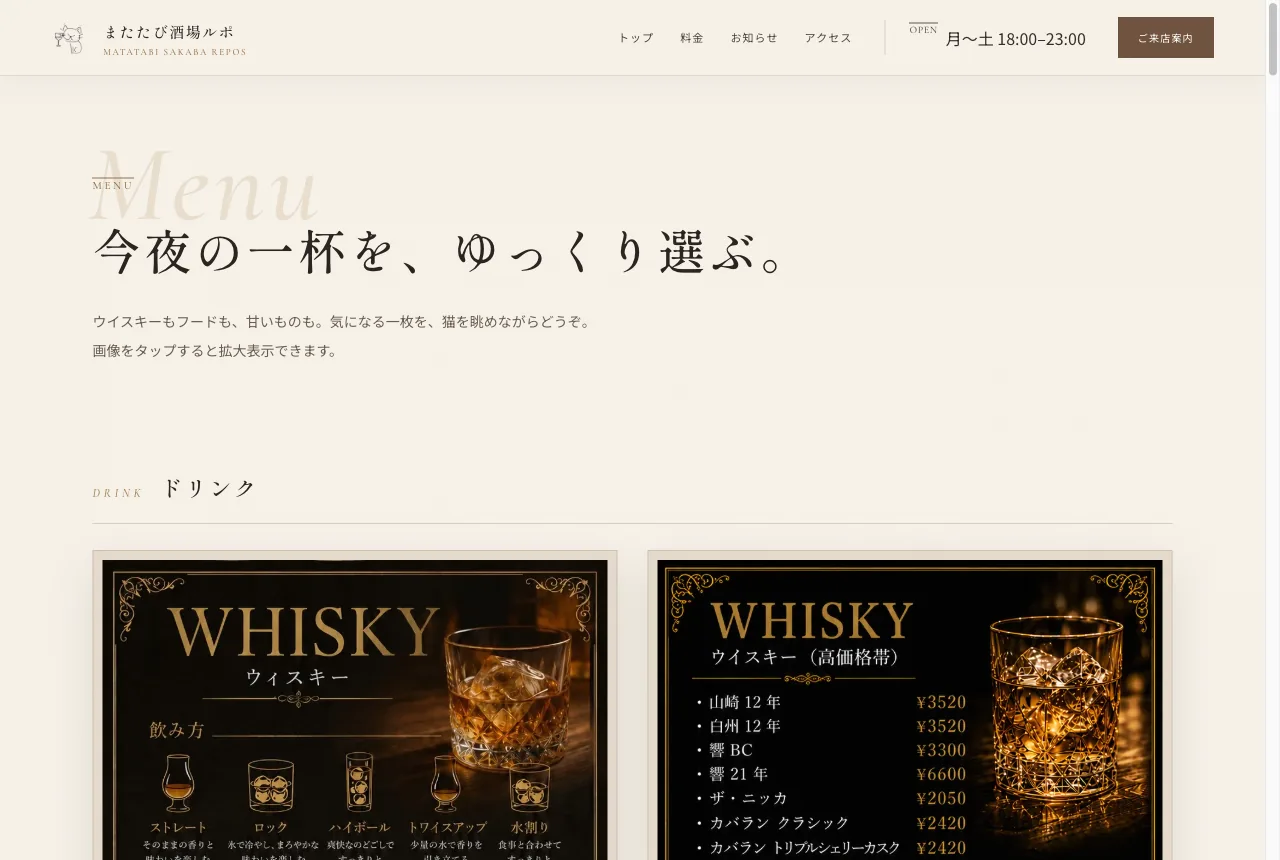Enlarge the WHISKY 高価格帯 menu image

tap(910, 705)
